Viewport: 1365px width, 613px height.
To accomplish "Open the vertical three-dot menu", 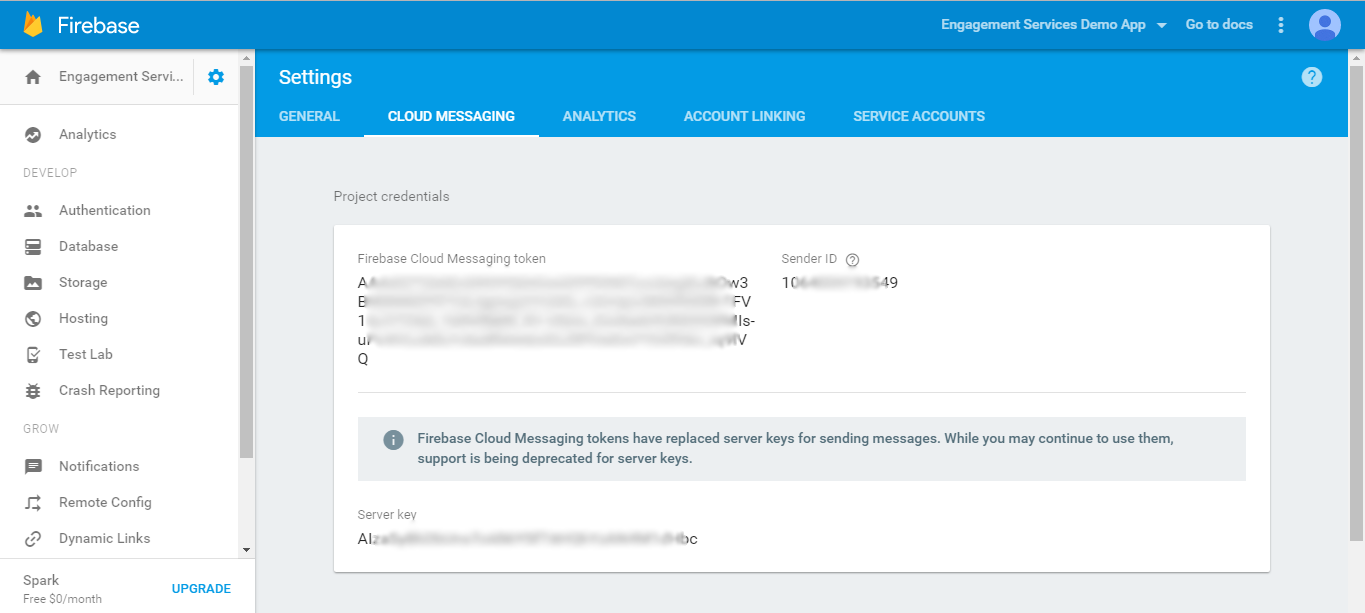I will tap(1281, 25).
